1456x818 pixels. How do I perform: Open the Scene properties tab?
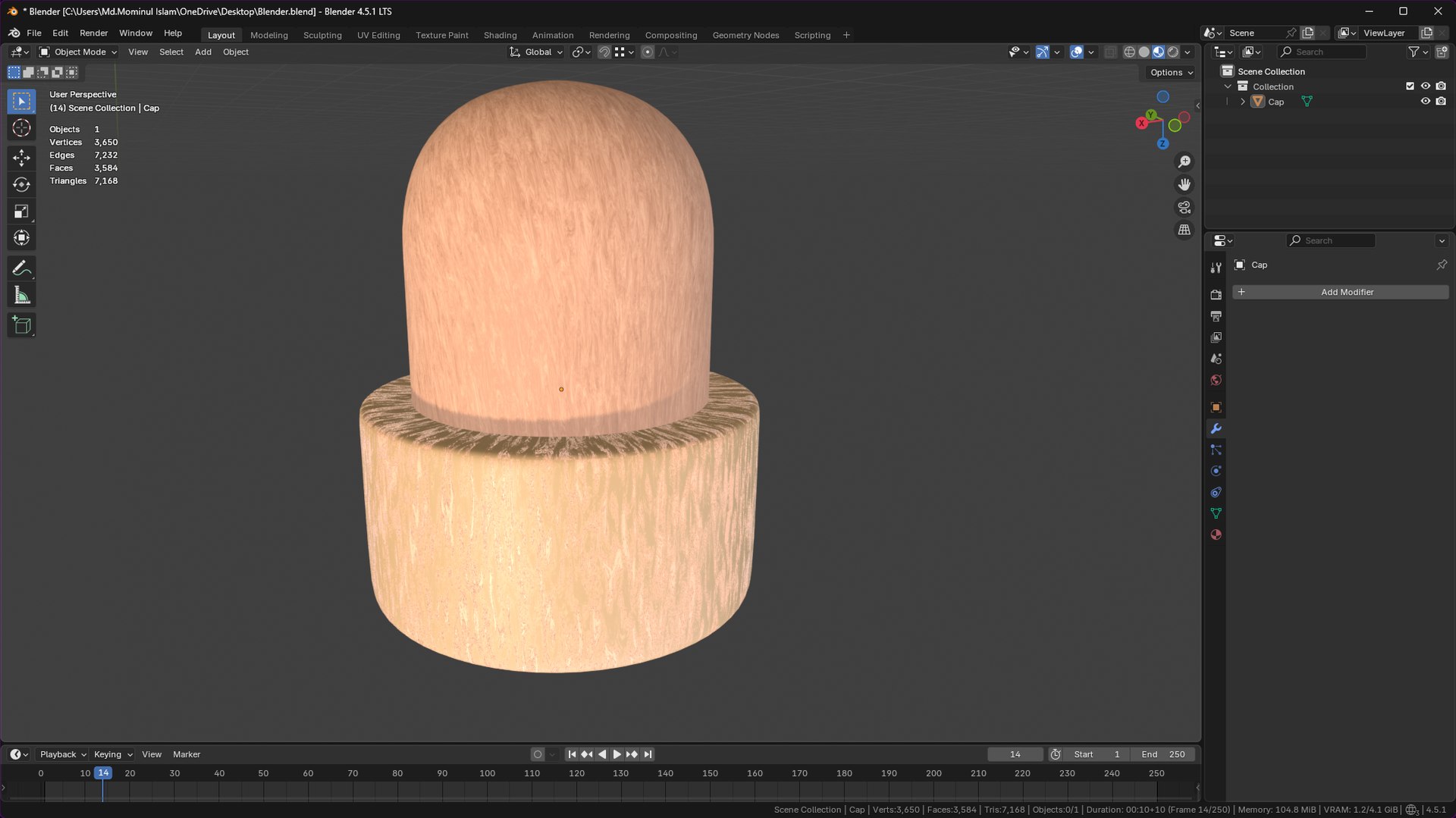(1216, 359)
